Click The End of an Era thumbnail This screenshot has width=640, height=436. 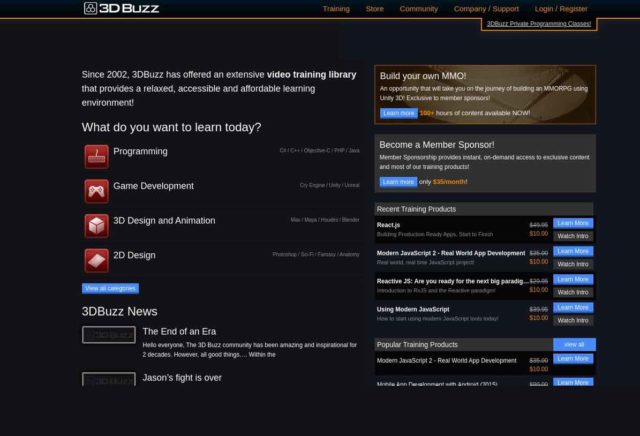pos(109,335)
